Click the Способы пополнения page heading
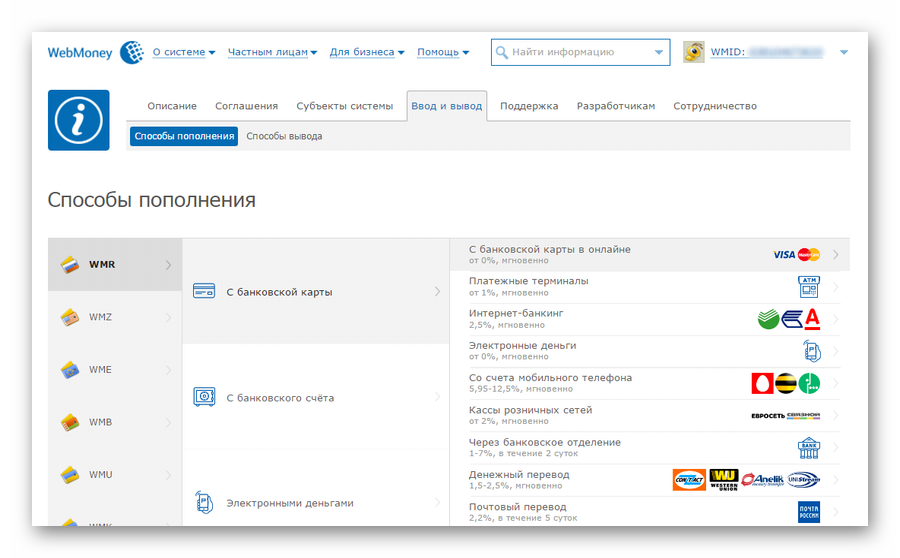Image resolution: width=900 pixels, height=558 pixels. [x=152, y=200]
